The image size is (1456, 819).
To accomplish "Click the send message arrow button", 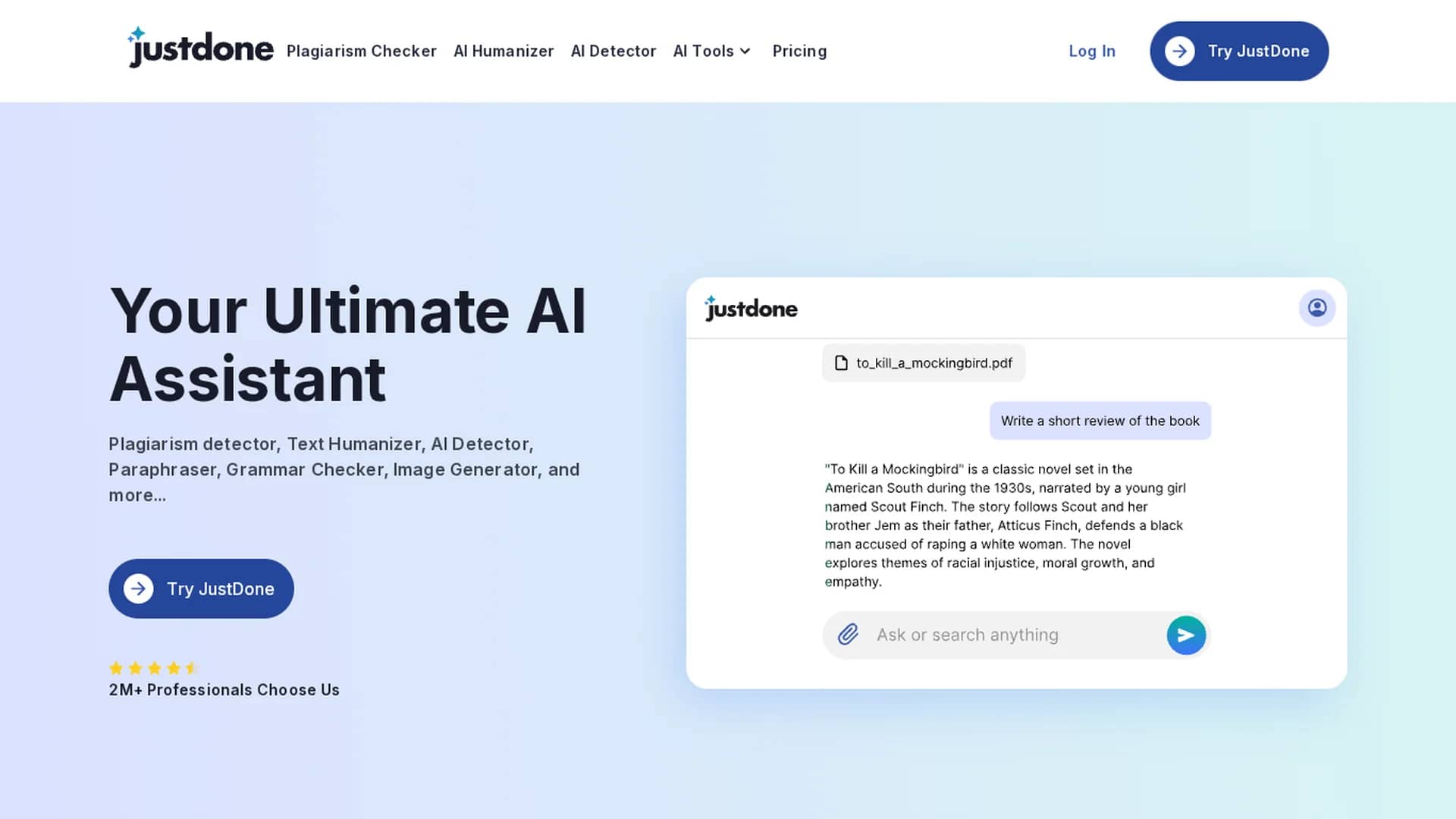I will coord(1186,635).
